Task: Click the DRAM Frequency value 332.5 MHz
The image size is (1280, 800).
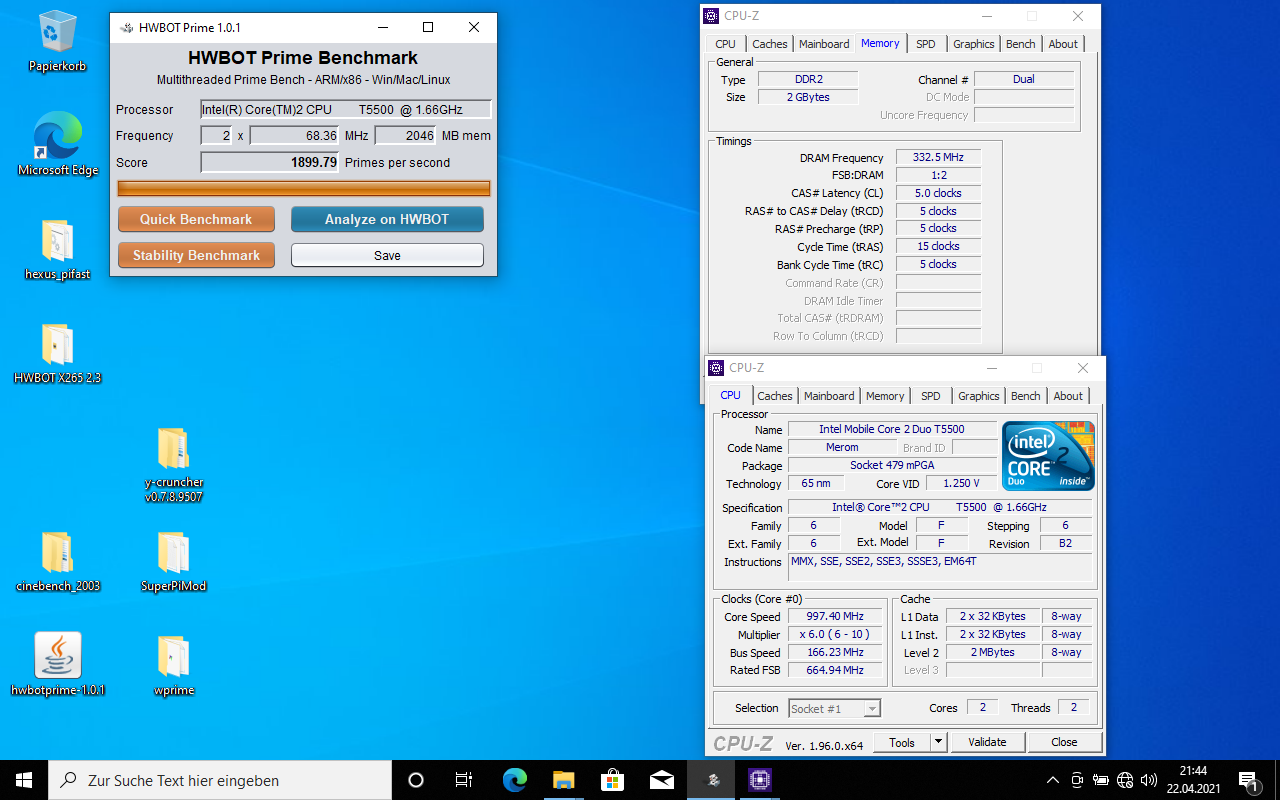Action: [x=938, y=158]
